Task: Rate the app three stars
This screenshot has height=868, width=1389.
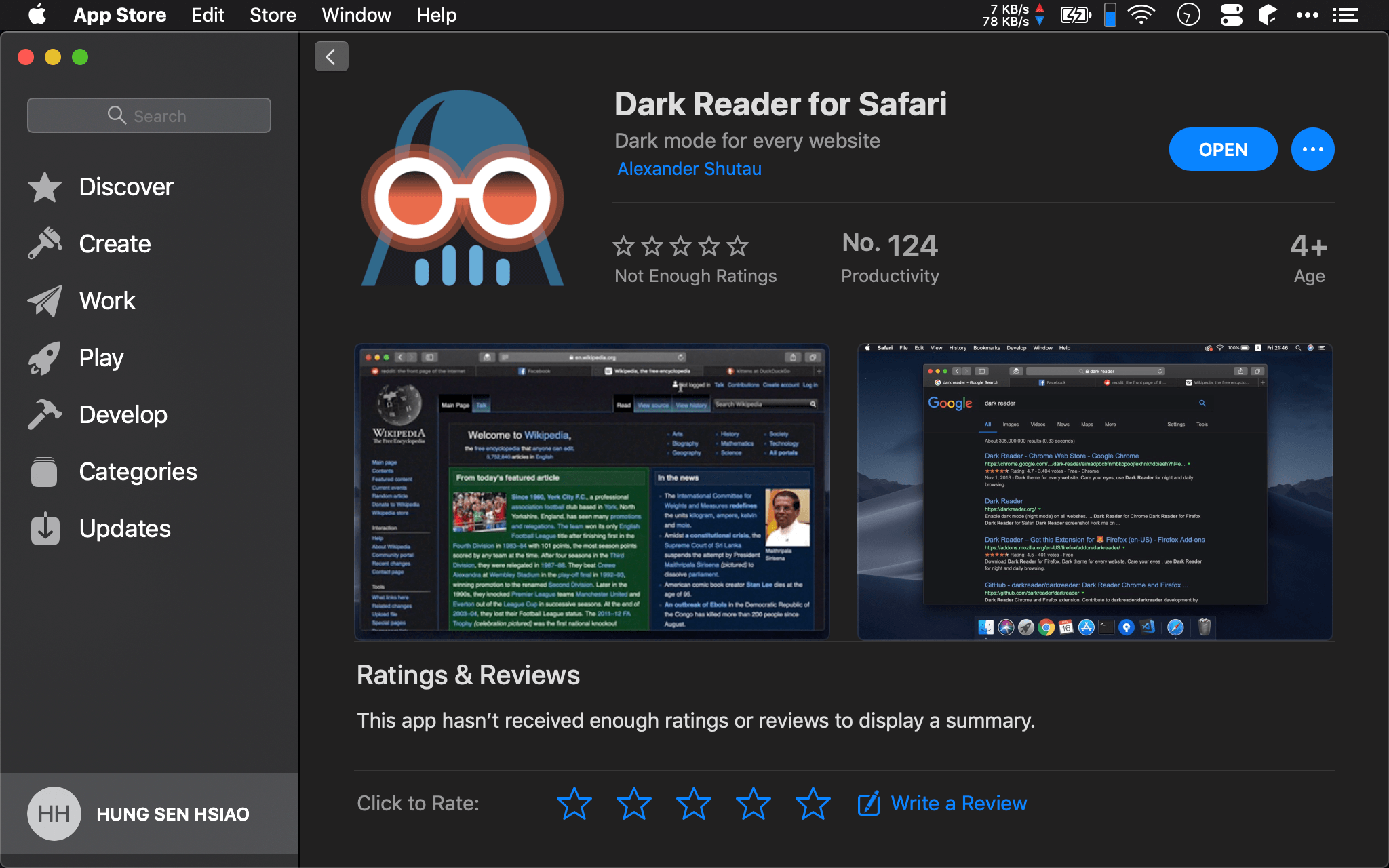Action: pyautogui.click(x=693, y=804)
